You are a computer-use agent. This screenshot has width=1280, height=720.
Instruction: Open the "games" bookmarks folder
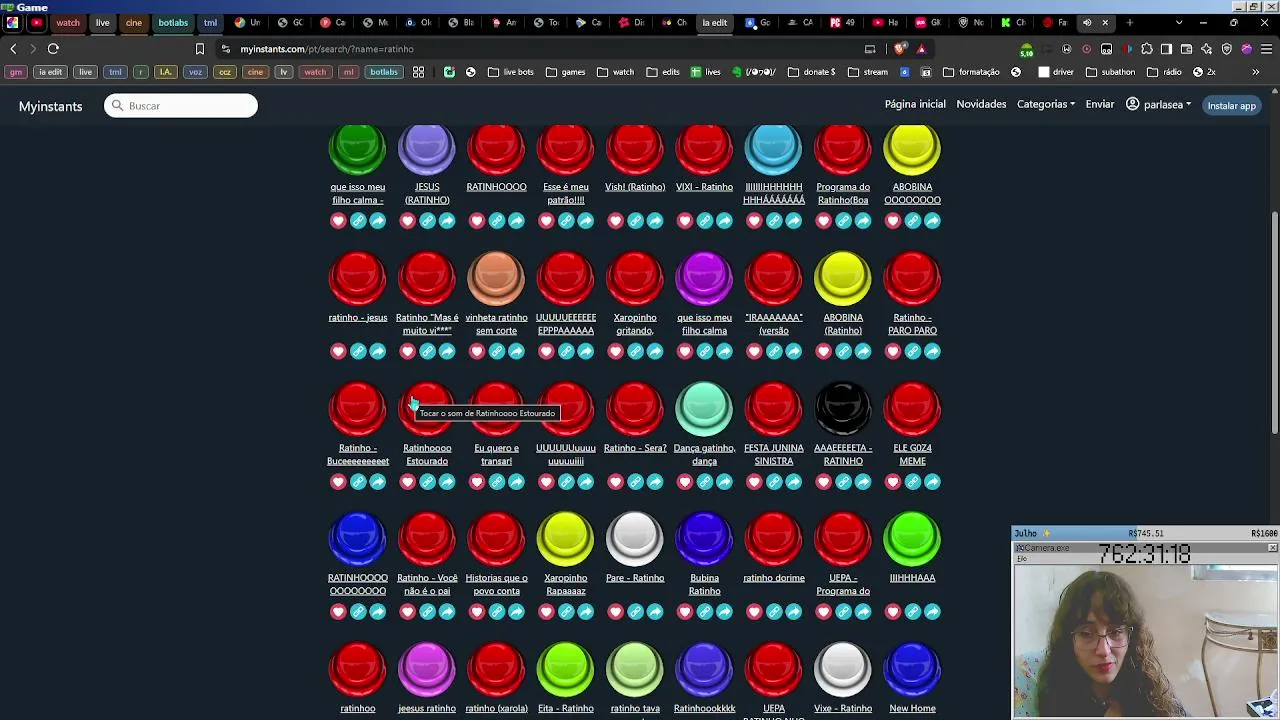coord(566,72)
